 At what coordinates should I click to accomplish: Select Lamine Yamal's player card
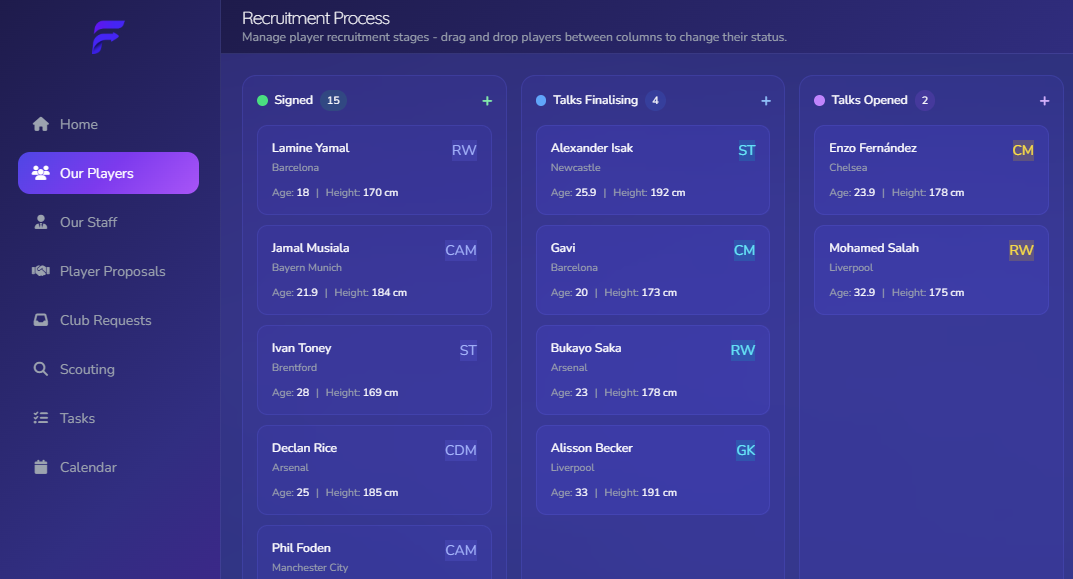374,169
